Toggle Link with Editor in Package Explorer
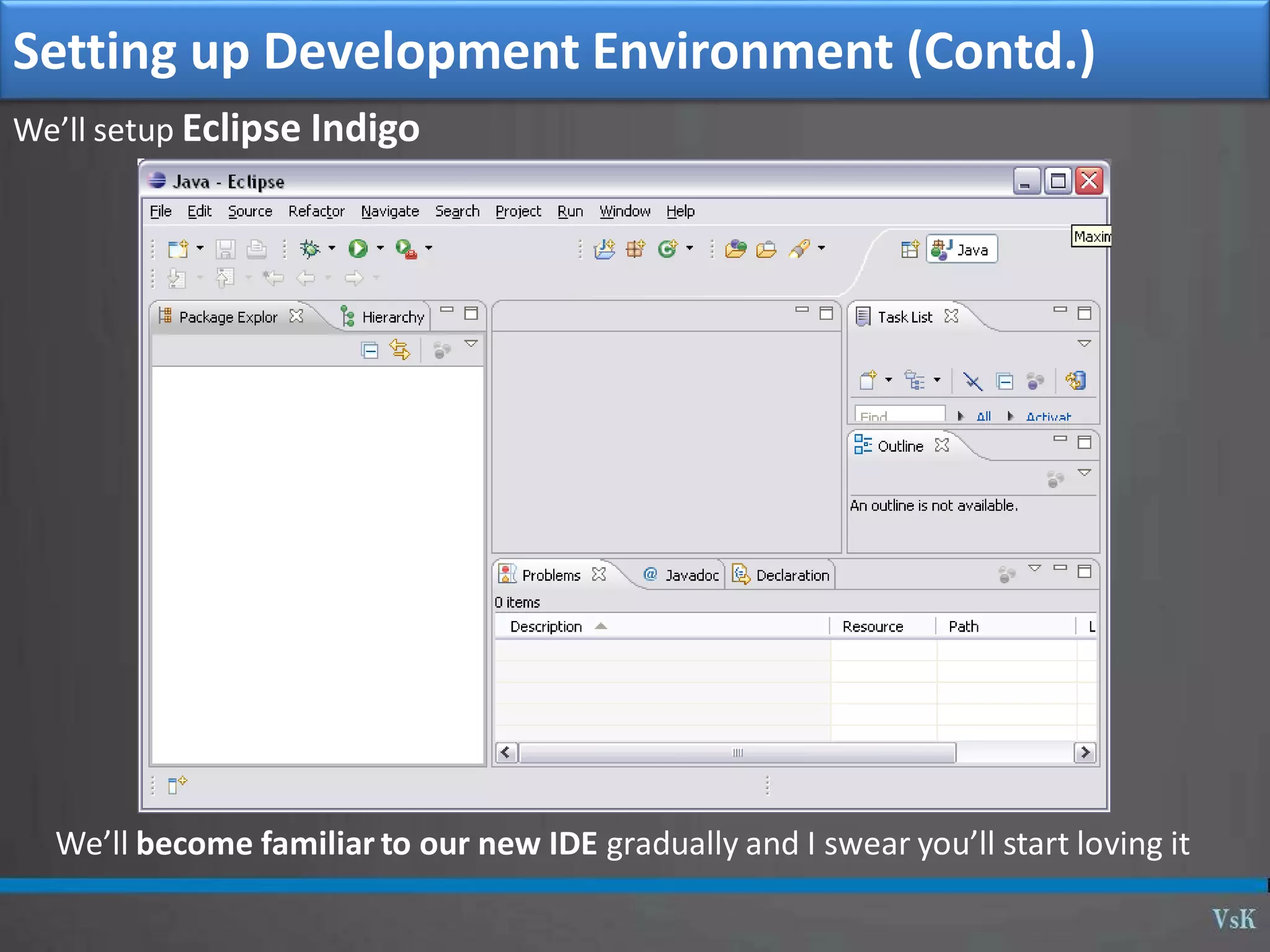1270x952 pixels. click(400, 350)
